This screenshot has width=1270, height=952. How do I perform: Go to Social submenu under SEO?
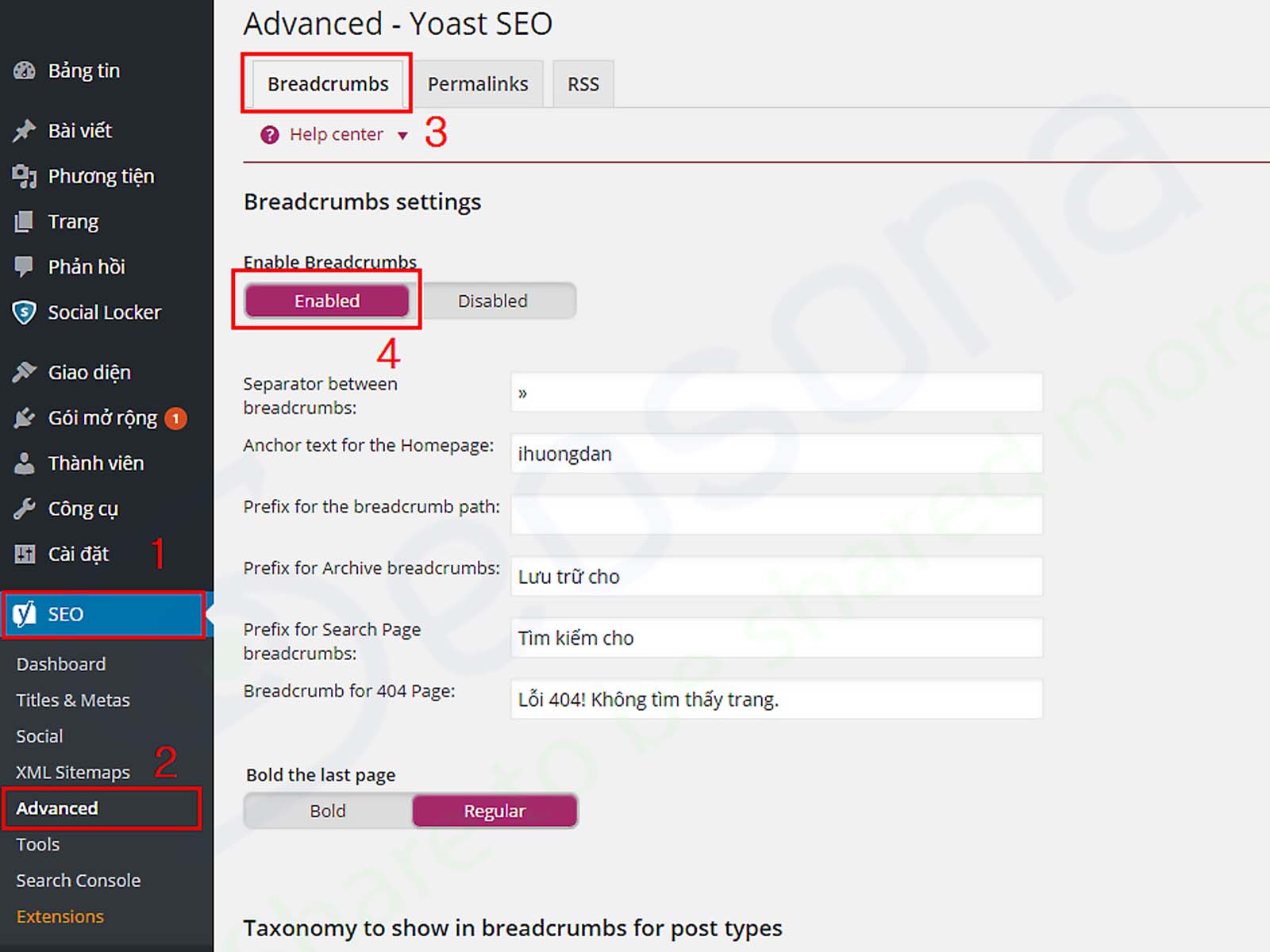click(40, 736)
